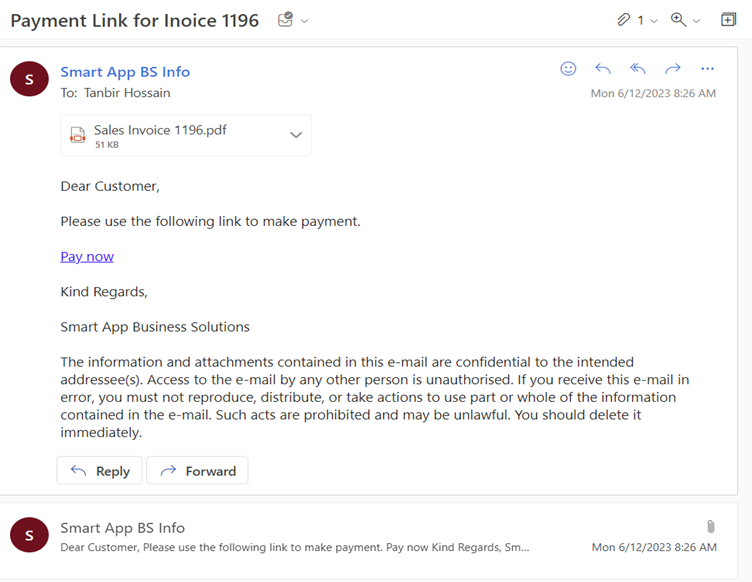The width and height of the screenshot is (752, 582).
Task: Click the Reply arrow icon in header
Action: click(603, 69)
